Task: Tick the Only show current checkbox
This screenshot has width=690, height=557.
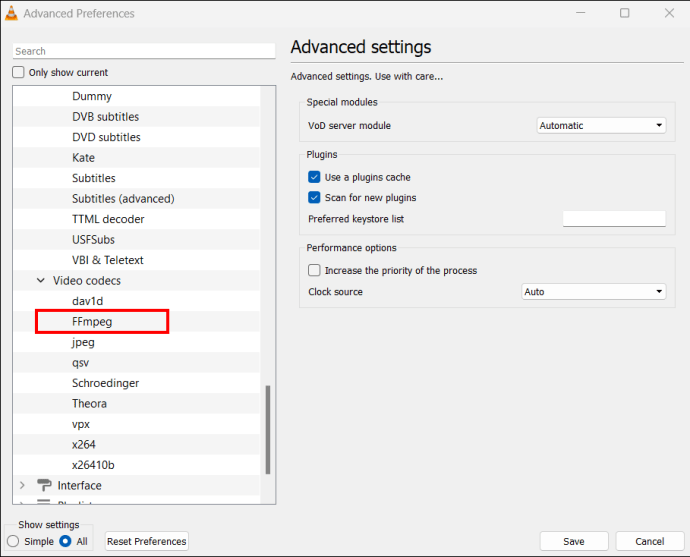Action: click(x=18, y=72)
